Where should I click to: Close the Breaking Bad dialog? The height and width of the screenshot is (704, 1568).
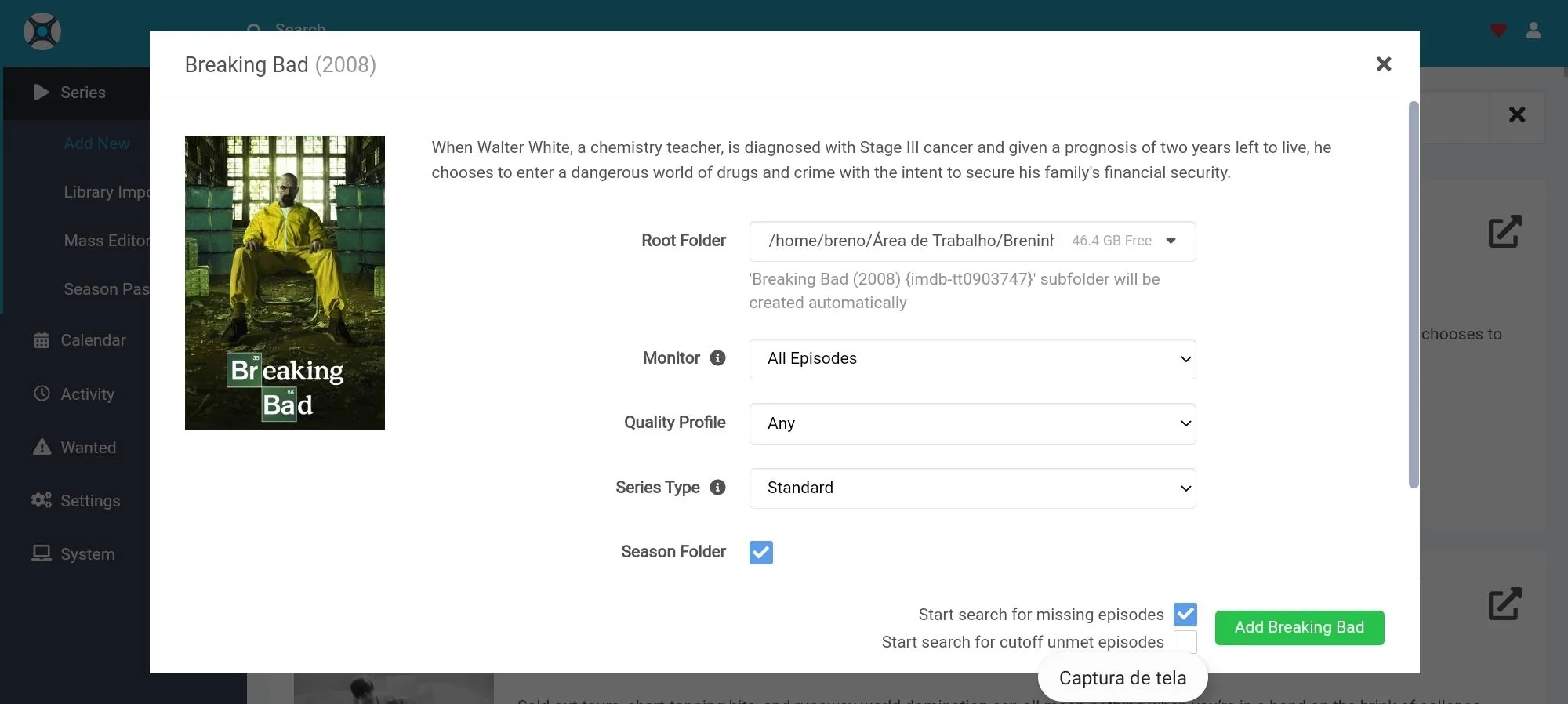coord(1384,64)
